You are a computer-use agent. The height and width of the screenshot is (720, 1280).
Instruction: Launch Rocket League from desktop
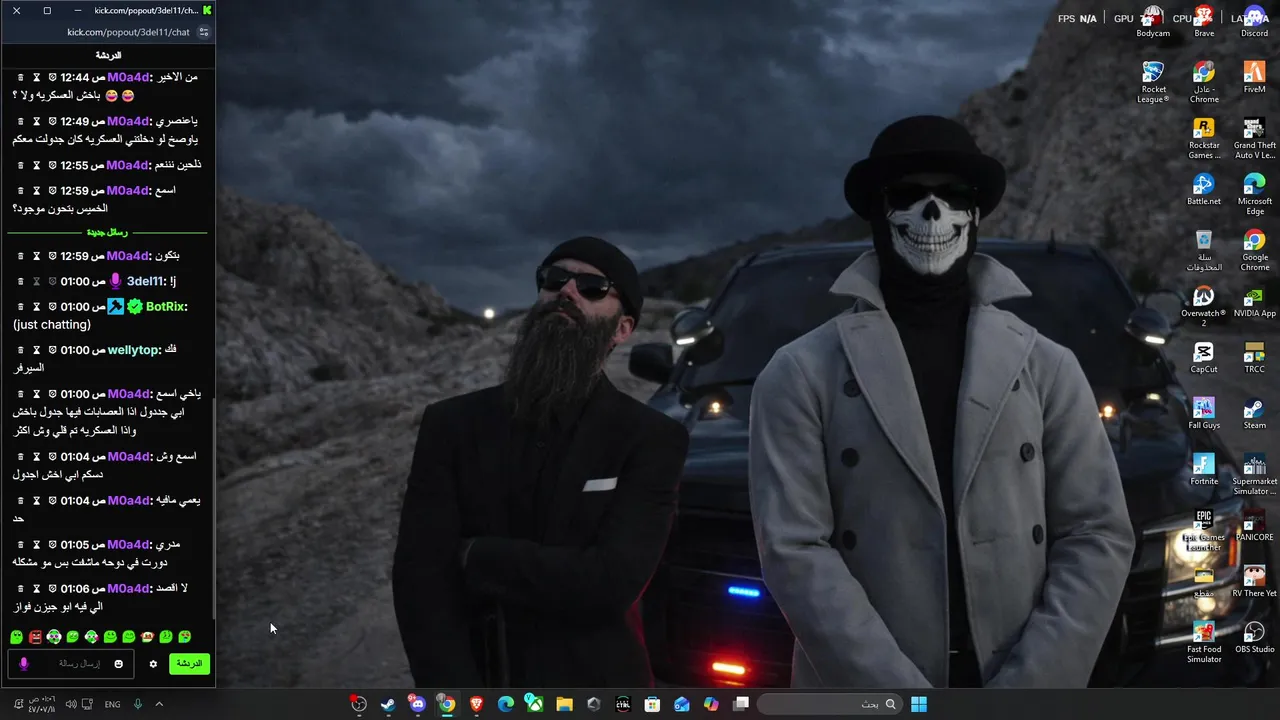1153,82
